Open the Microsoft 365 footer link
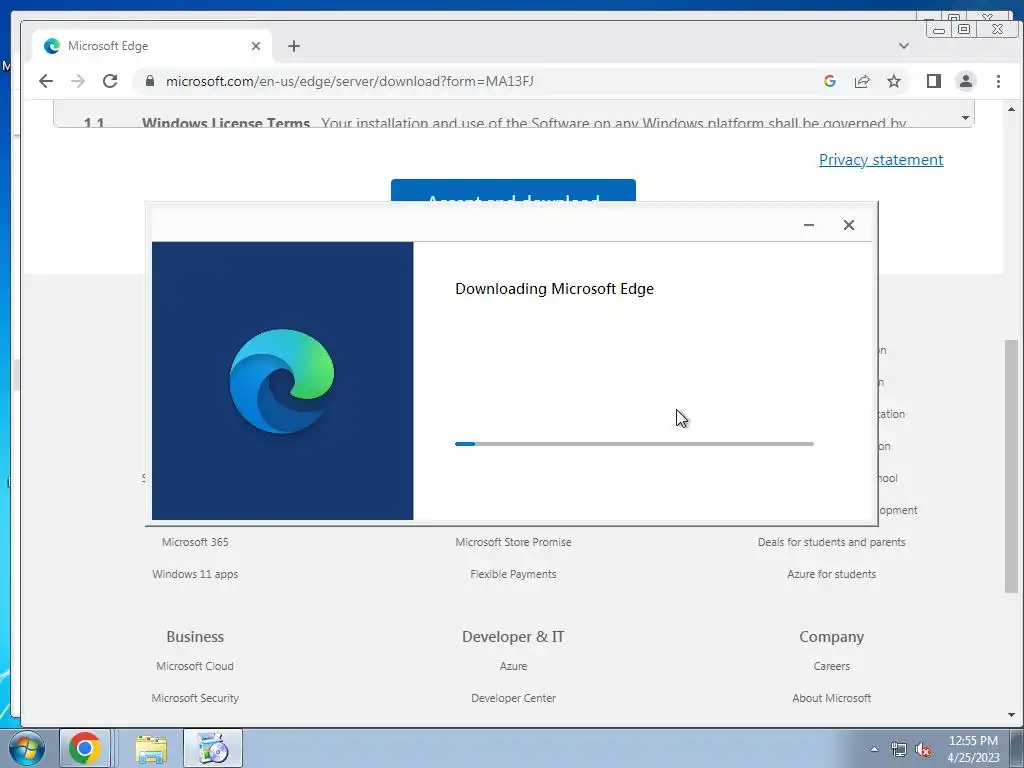Image resolution: width=1024 pixels, height=768 pixels. [195, 542]
